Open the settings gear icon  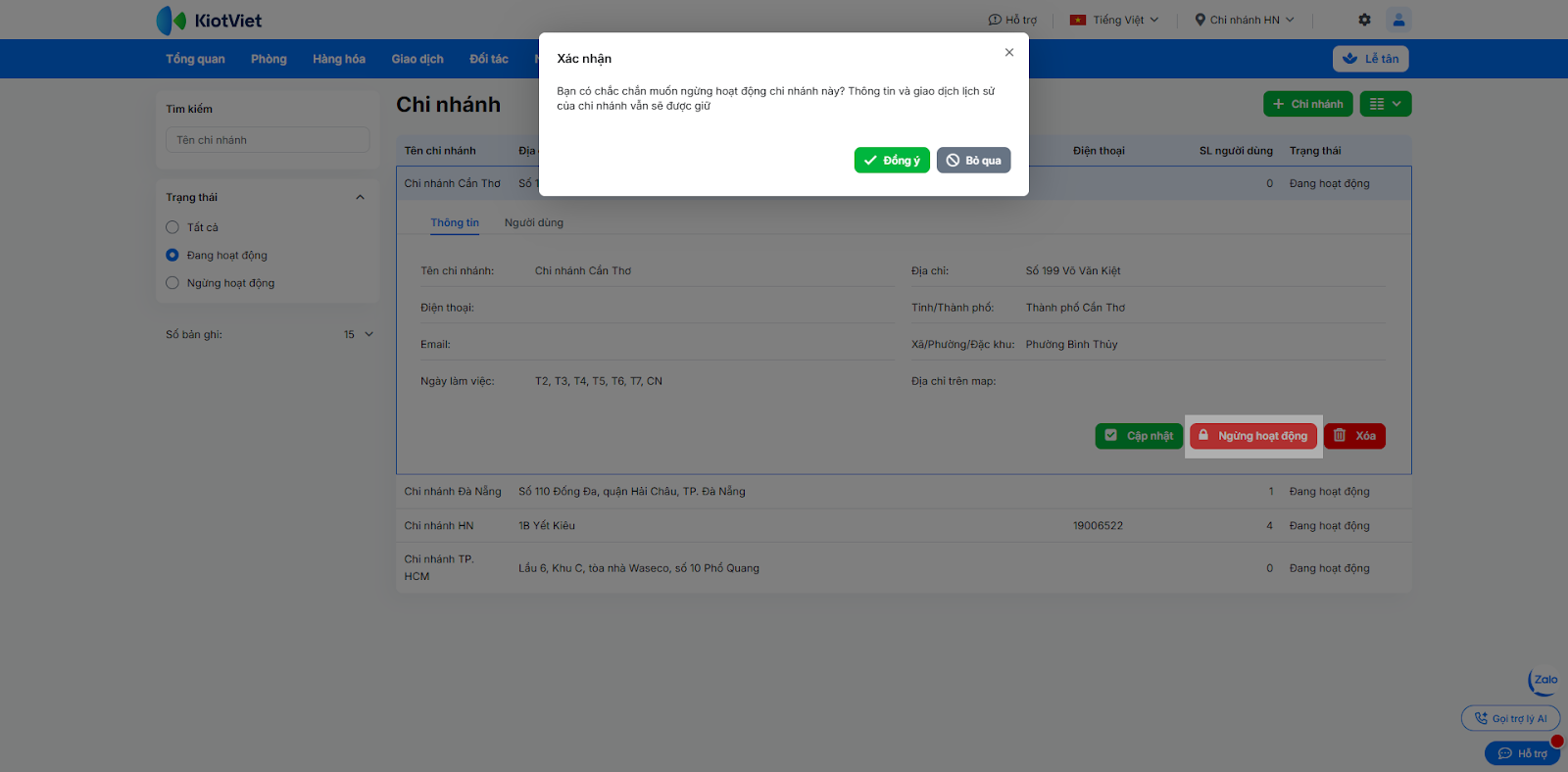pyautogui.click(x=1364, y=20)
